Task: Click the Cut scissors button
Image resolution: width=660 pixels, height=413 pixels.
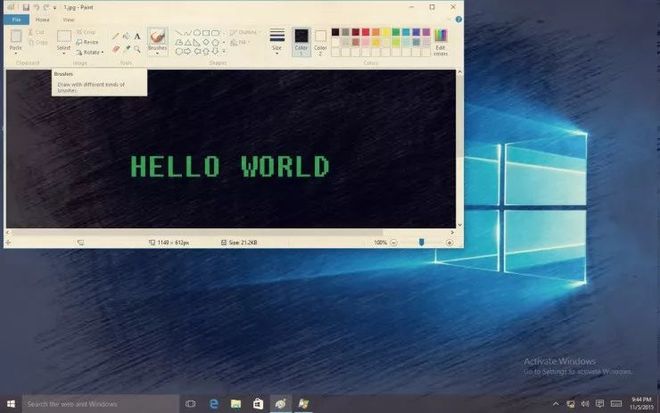Action: pyautogui.click(x=37, y=32)
